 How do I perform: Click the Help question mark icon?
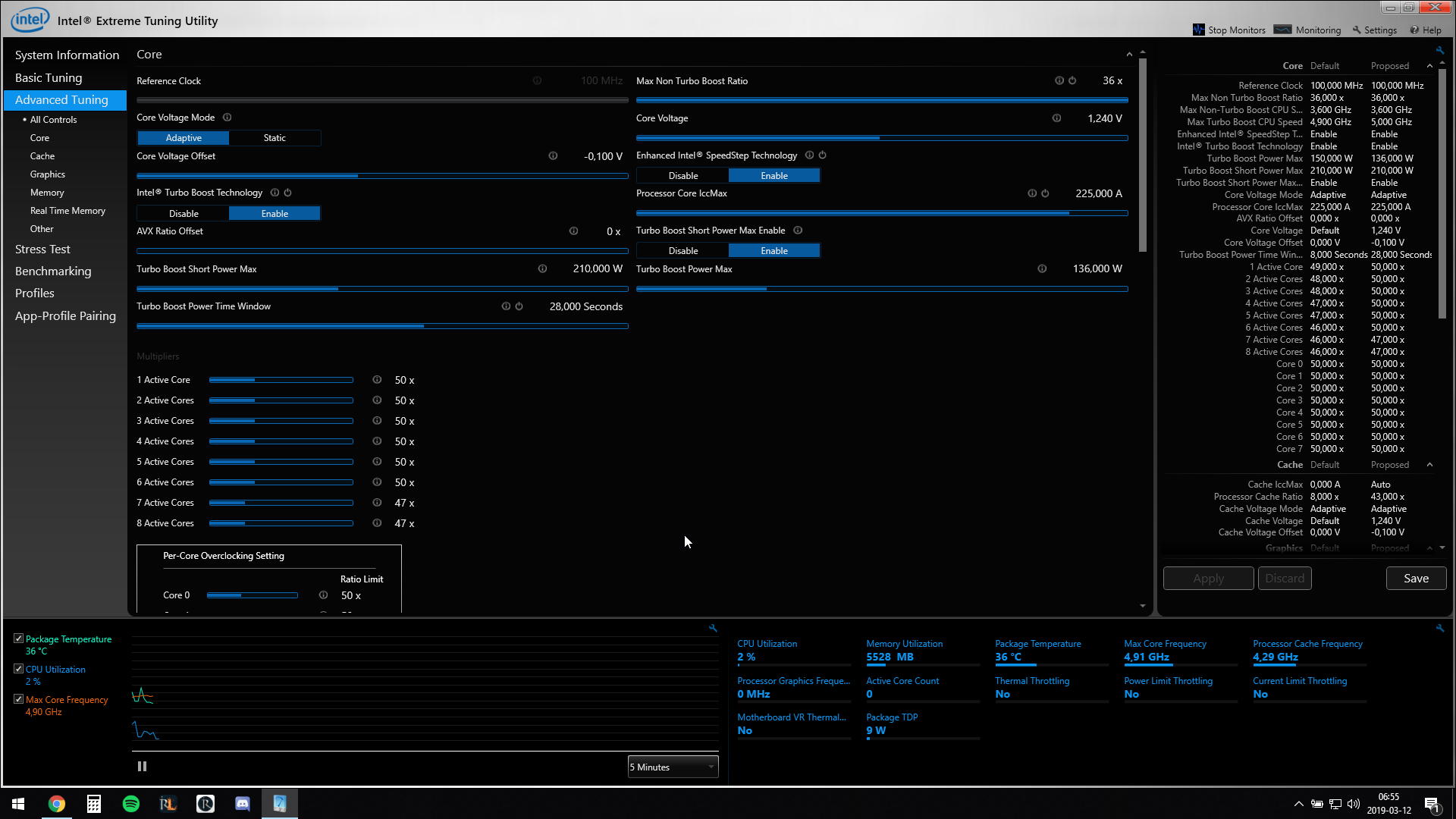point(1414,30)
